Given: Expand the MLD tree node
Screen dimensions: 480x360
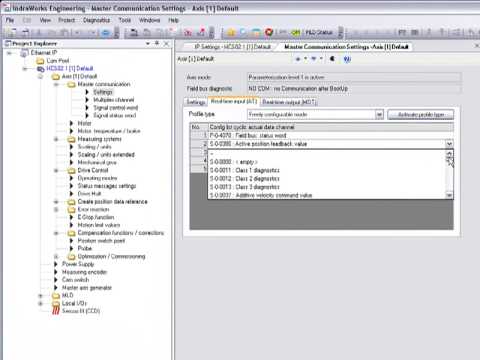Looking at the screenshot, I should (40, 296).
